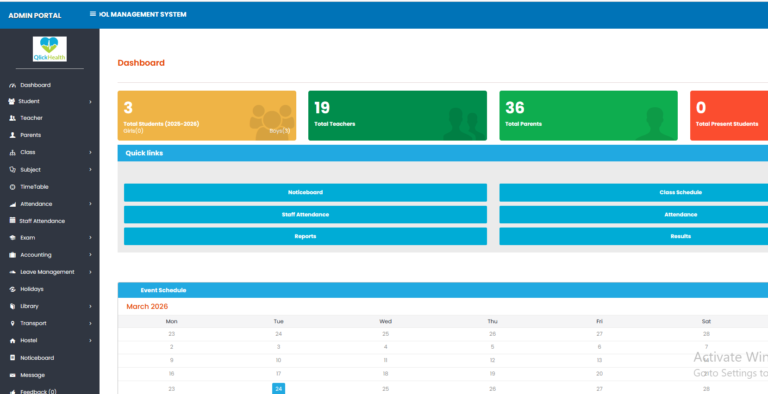Click the Tue column header in calendar

279,321
